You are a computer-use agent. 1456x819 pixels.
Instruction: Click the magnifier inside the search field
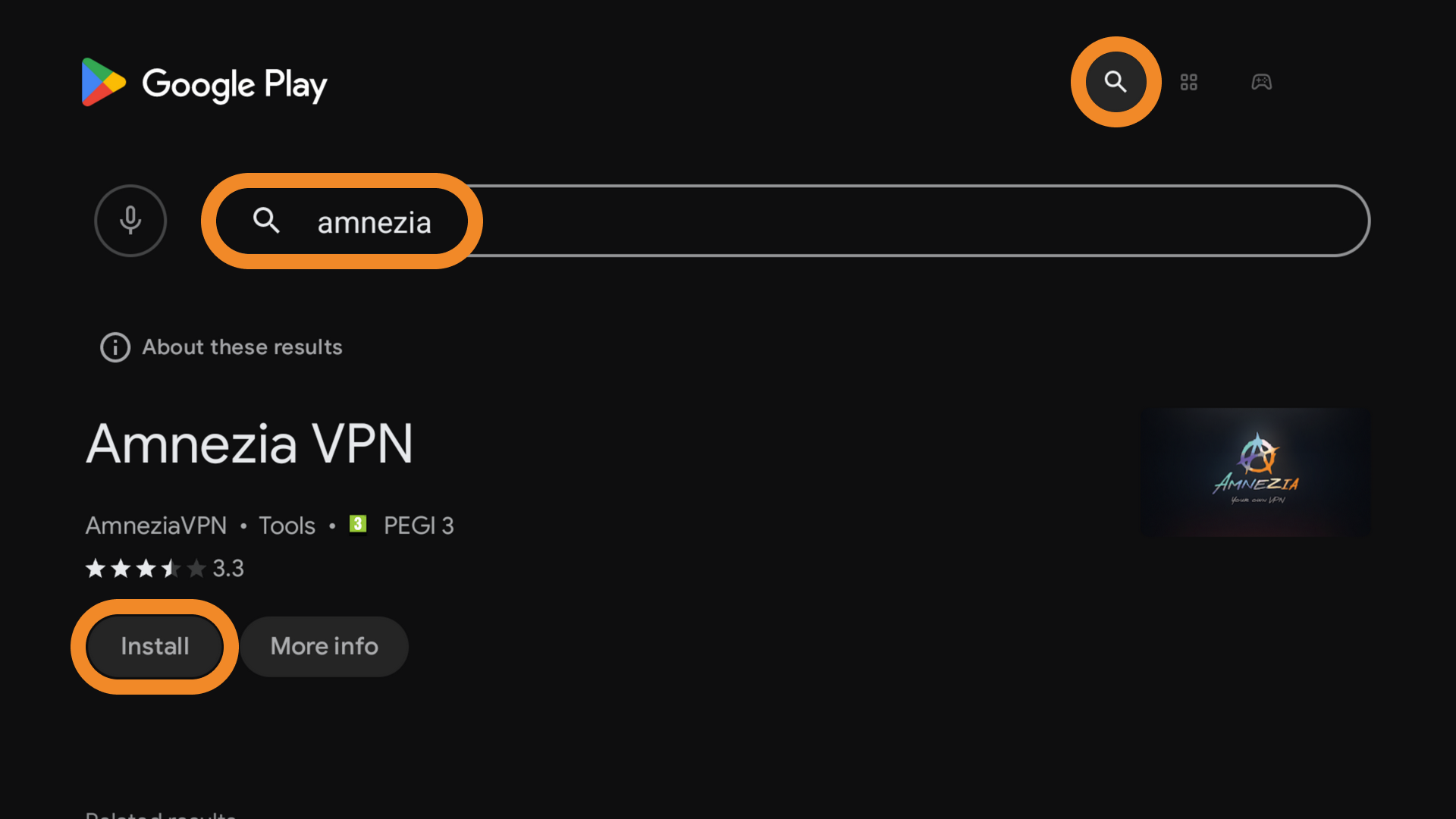266,221
